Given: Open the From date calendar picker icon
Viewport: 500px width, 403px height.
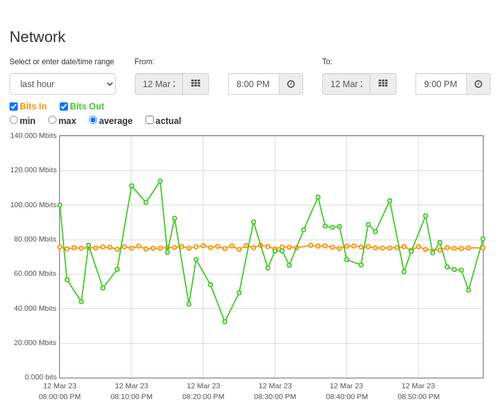Looking at the screenshot, I should [195, 84].
